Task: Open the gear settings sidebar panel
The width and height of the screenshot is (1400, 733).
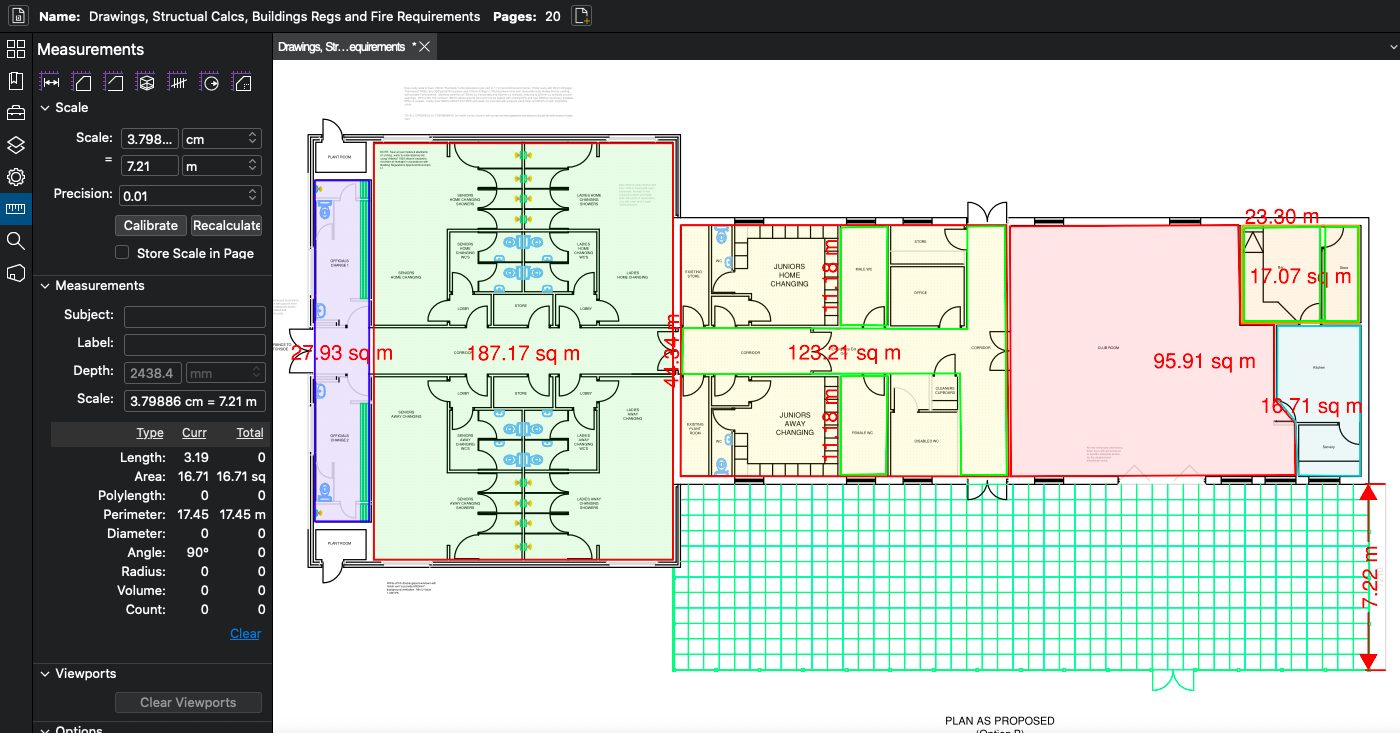Action: click(x=15, y=177)
